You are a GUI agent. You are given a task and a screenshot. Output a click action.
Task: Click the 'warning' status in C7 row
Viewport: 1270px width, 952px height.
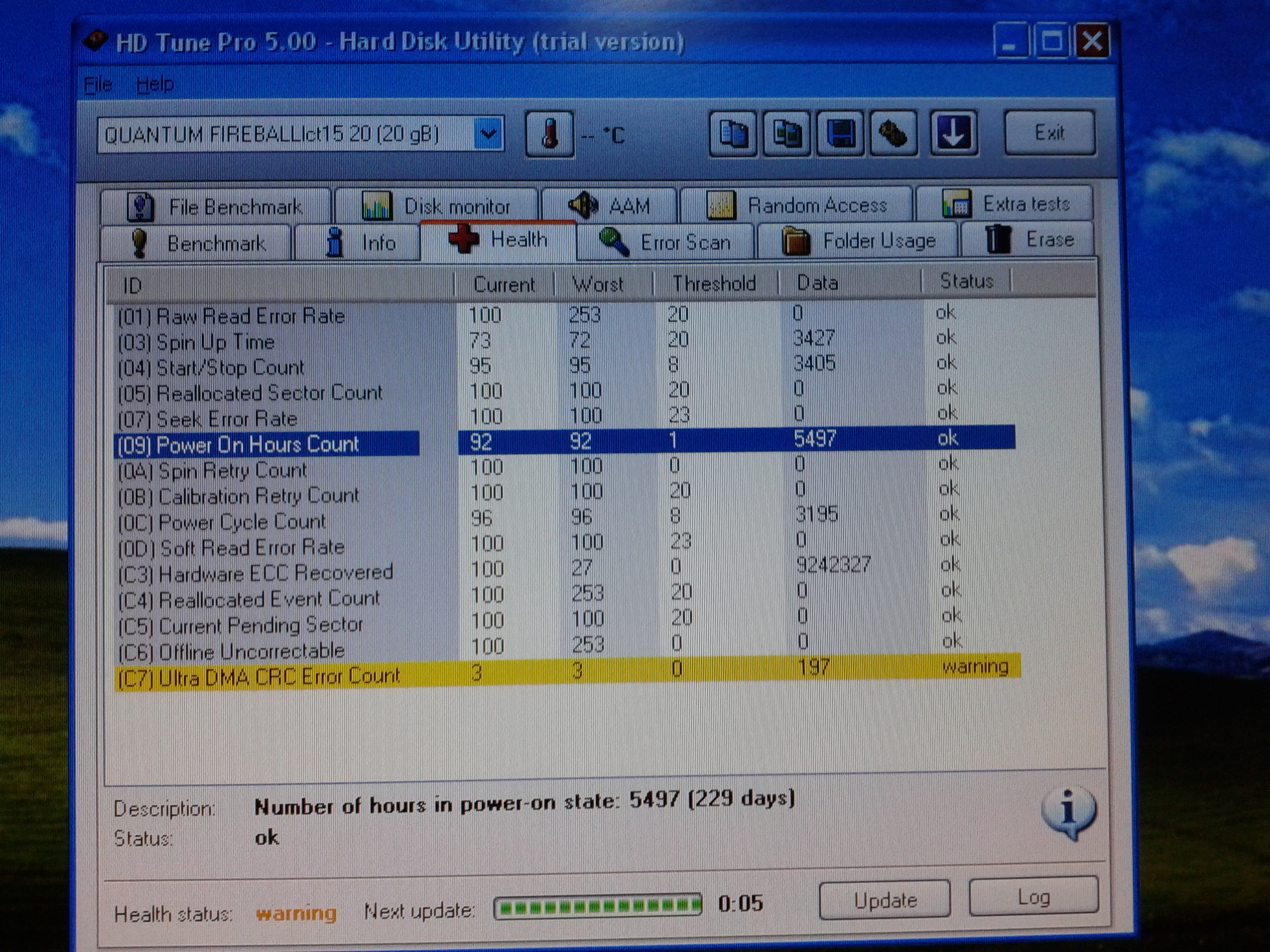pyautogui.click(x=975, y=666)
